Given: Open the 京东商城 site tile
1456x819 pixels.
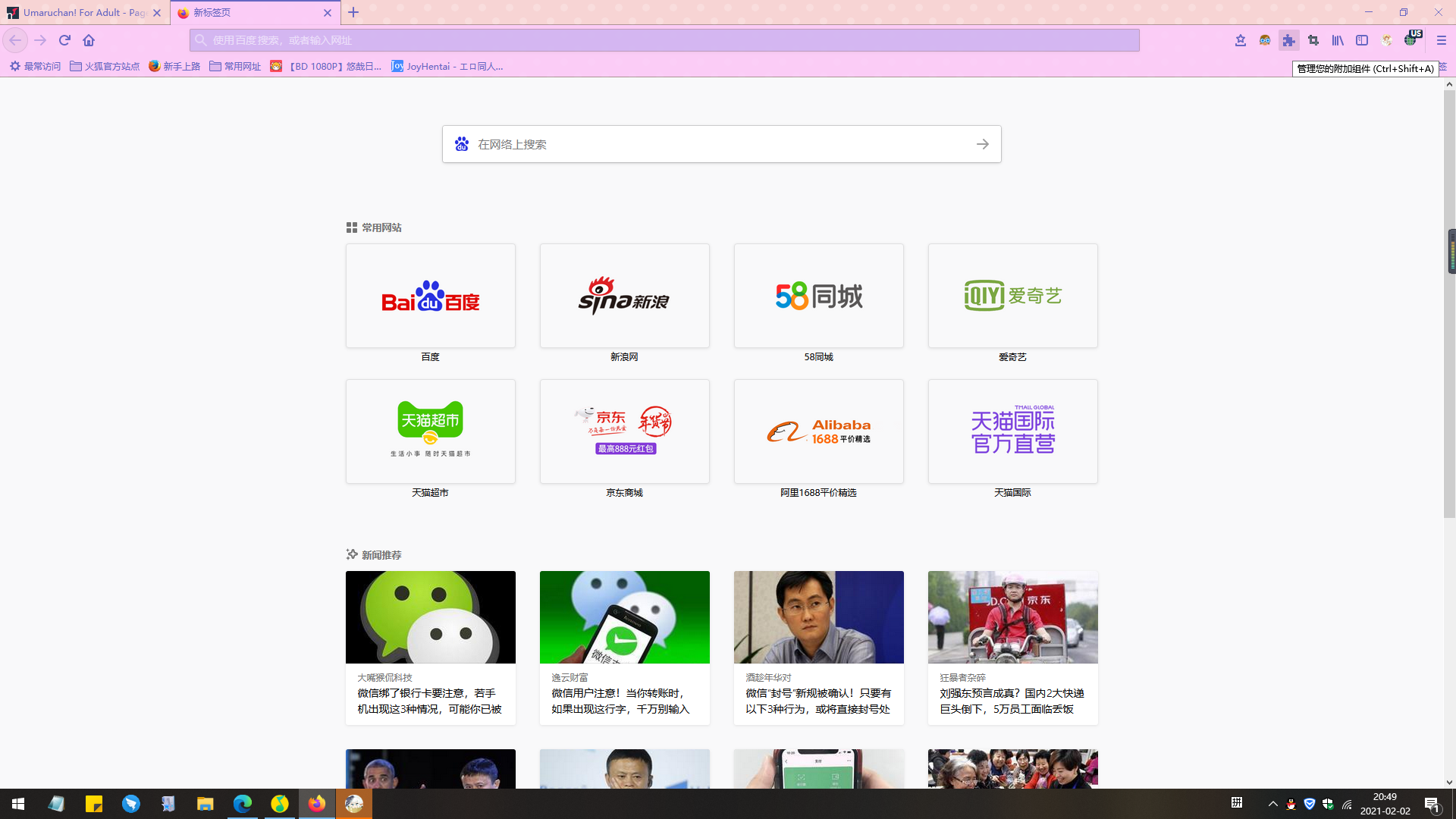Looking at the screenshot, I should [625, 431].
